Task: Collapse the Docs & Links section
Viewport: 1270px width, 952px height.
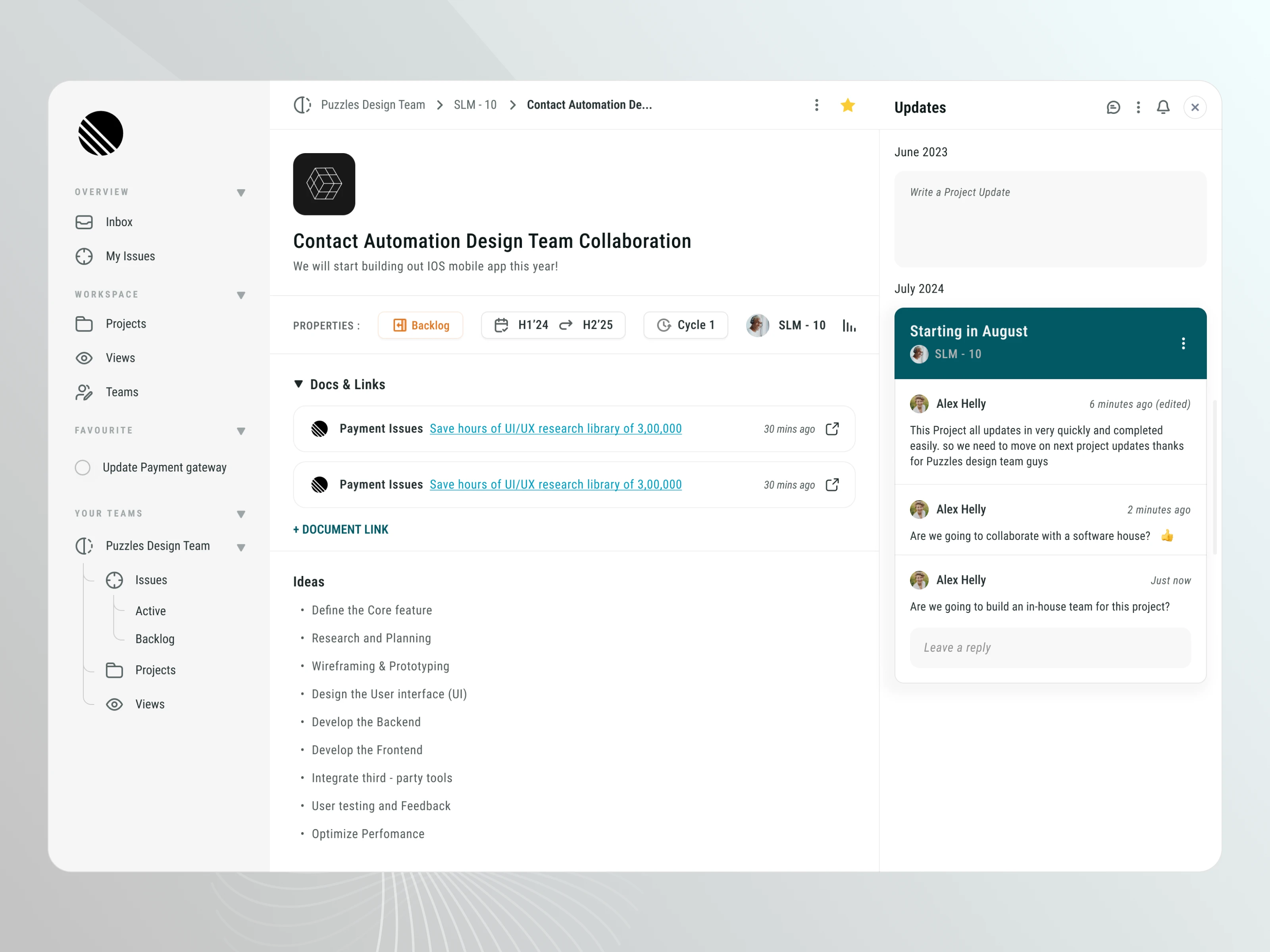Action: point(298,384)
